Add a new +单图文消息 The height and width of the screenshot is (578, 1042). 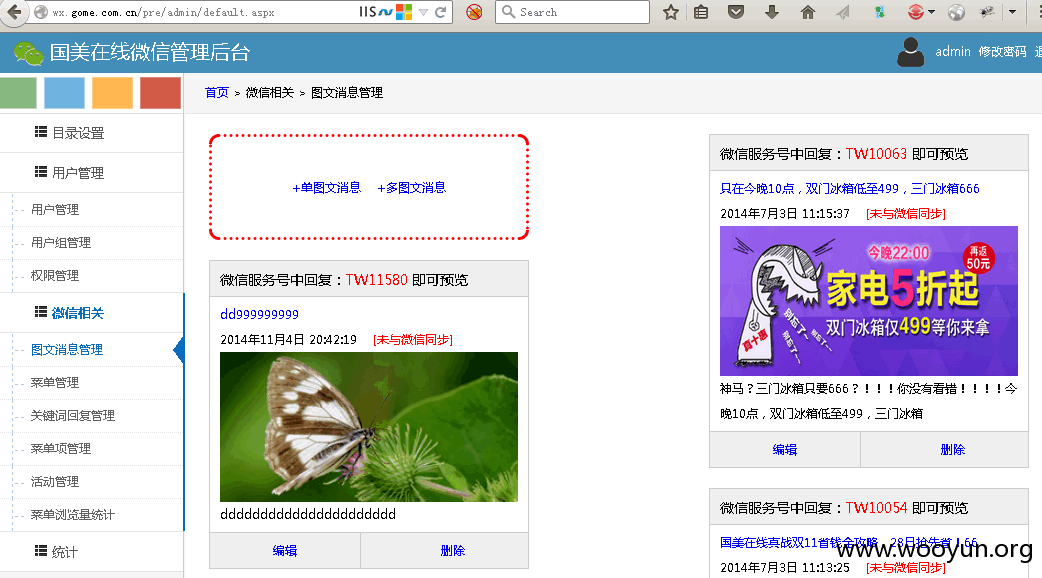point(326,187)
